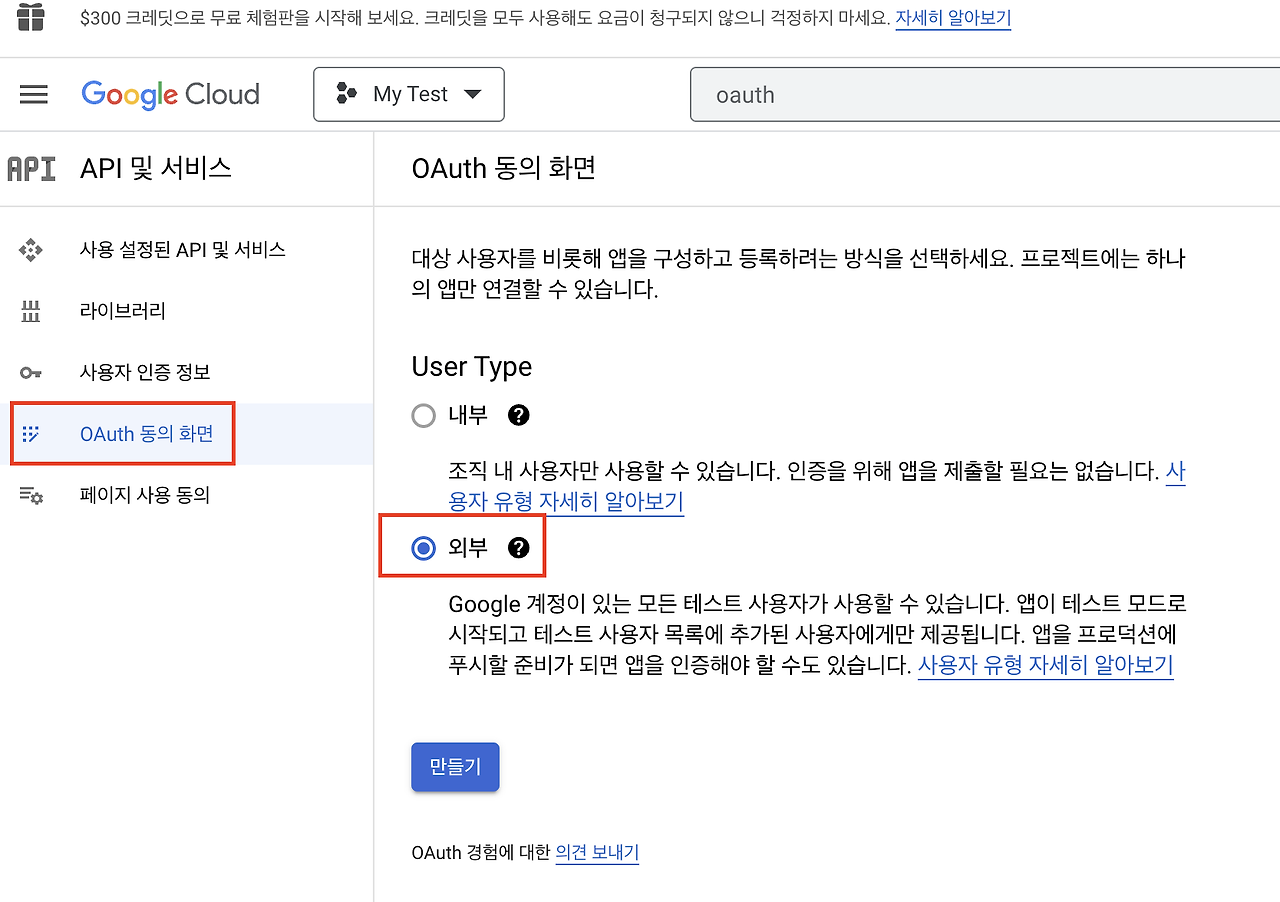This screenshot has height=902, width=1280.
Task: Open the 페이지 사용 동의 sidebar item
Action: pyautogui.click(x=186, y=495)
